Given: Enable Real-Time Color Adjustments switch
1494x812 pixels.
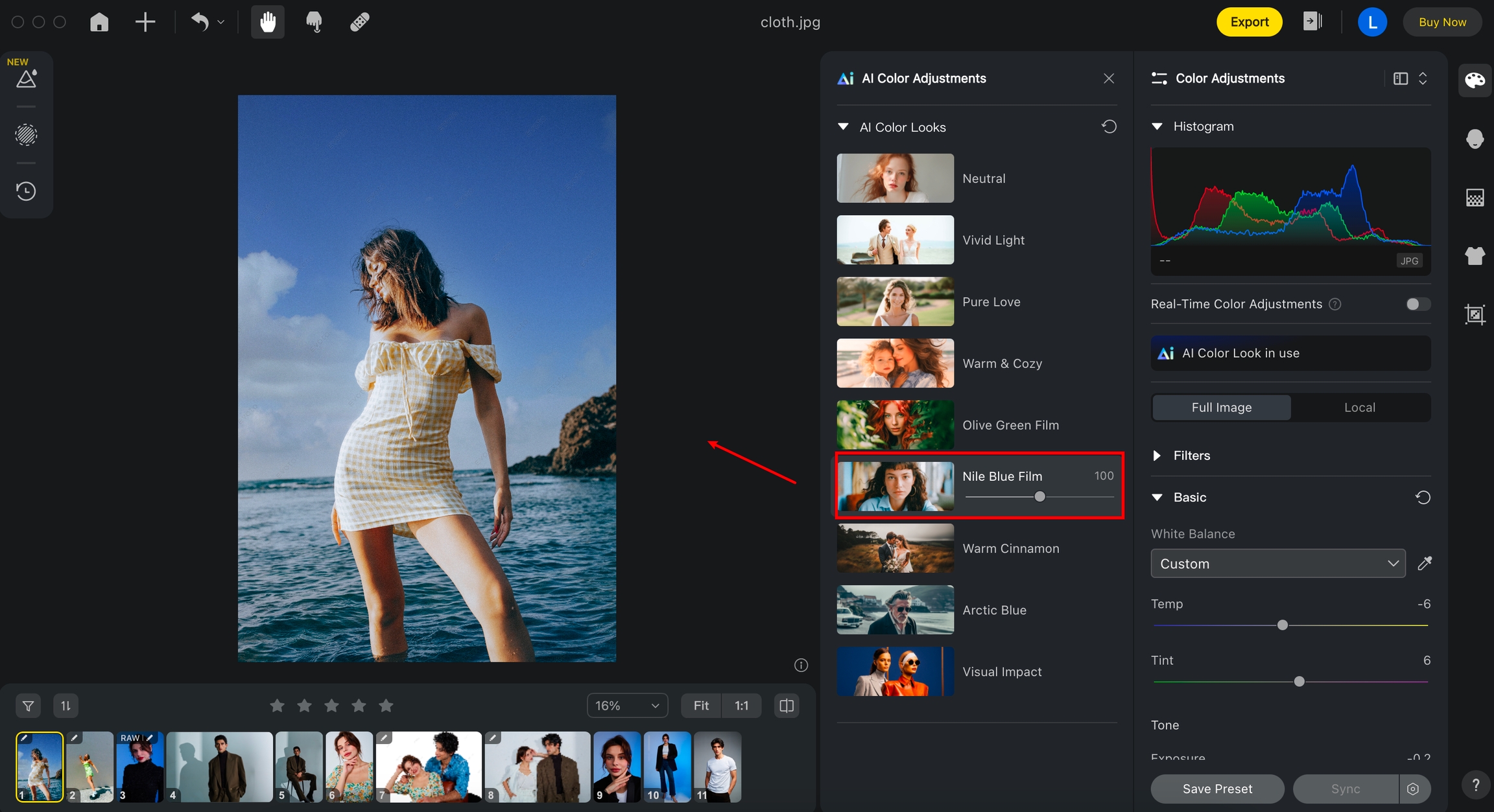Looking at the screenshot, I should [1417, 304].
